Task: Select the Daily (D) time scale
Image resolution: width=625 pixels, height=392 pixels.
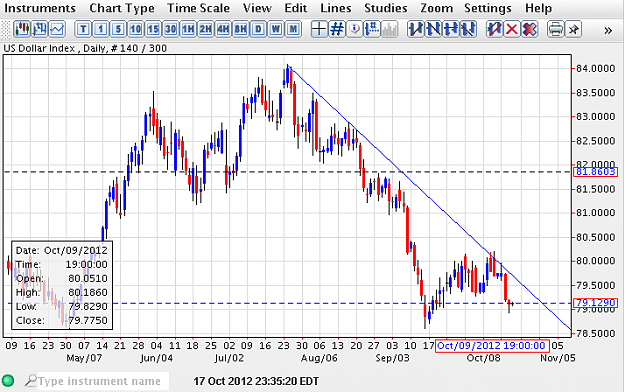Action: [258, 29]
